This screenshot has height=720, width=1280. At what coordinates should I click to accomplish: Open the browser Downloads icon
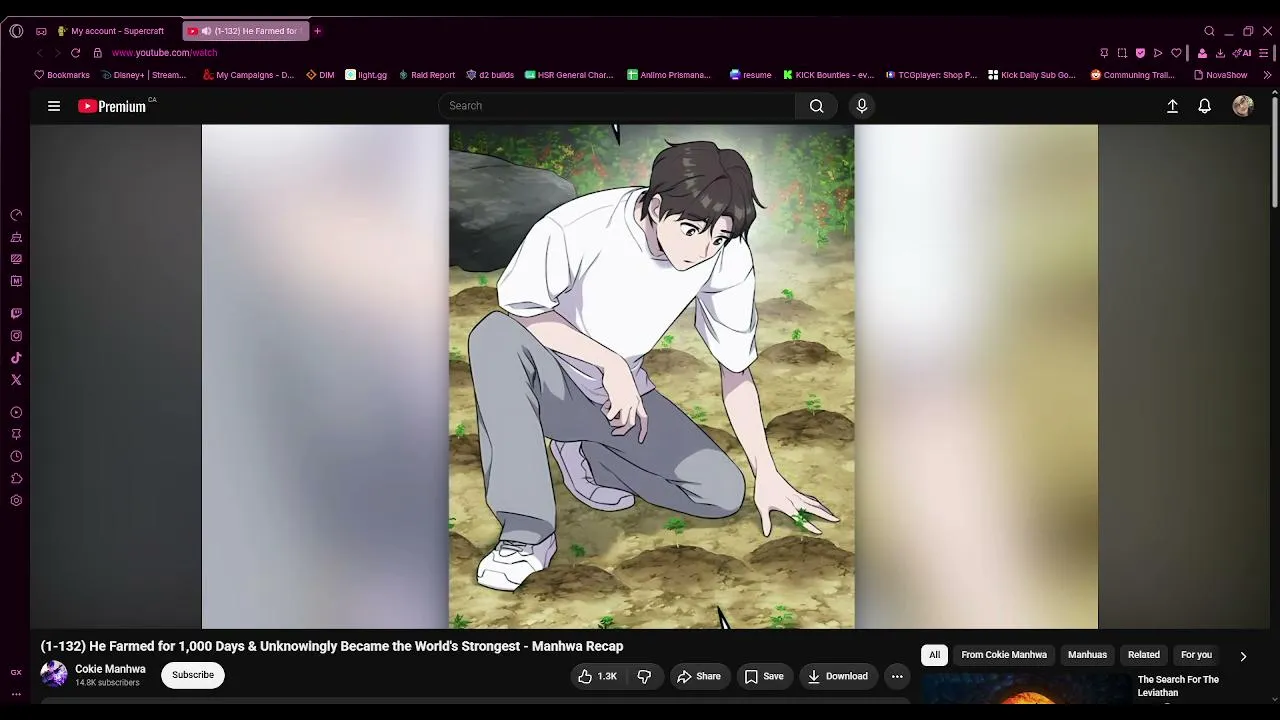tap(1220, 53)
